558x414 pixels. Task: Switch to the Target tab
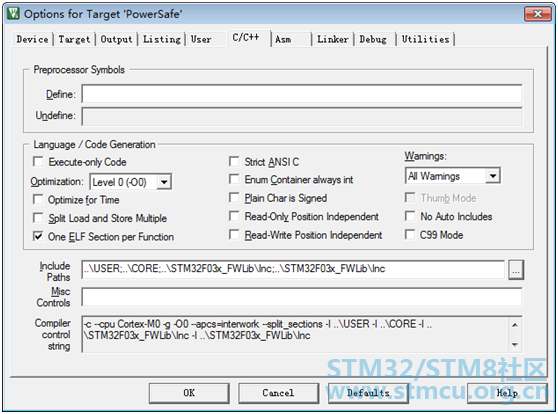(74, 39)
